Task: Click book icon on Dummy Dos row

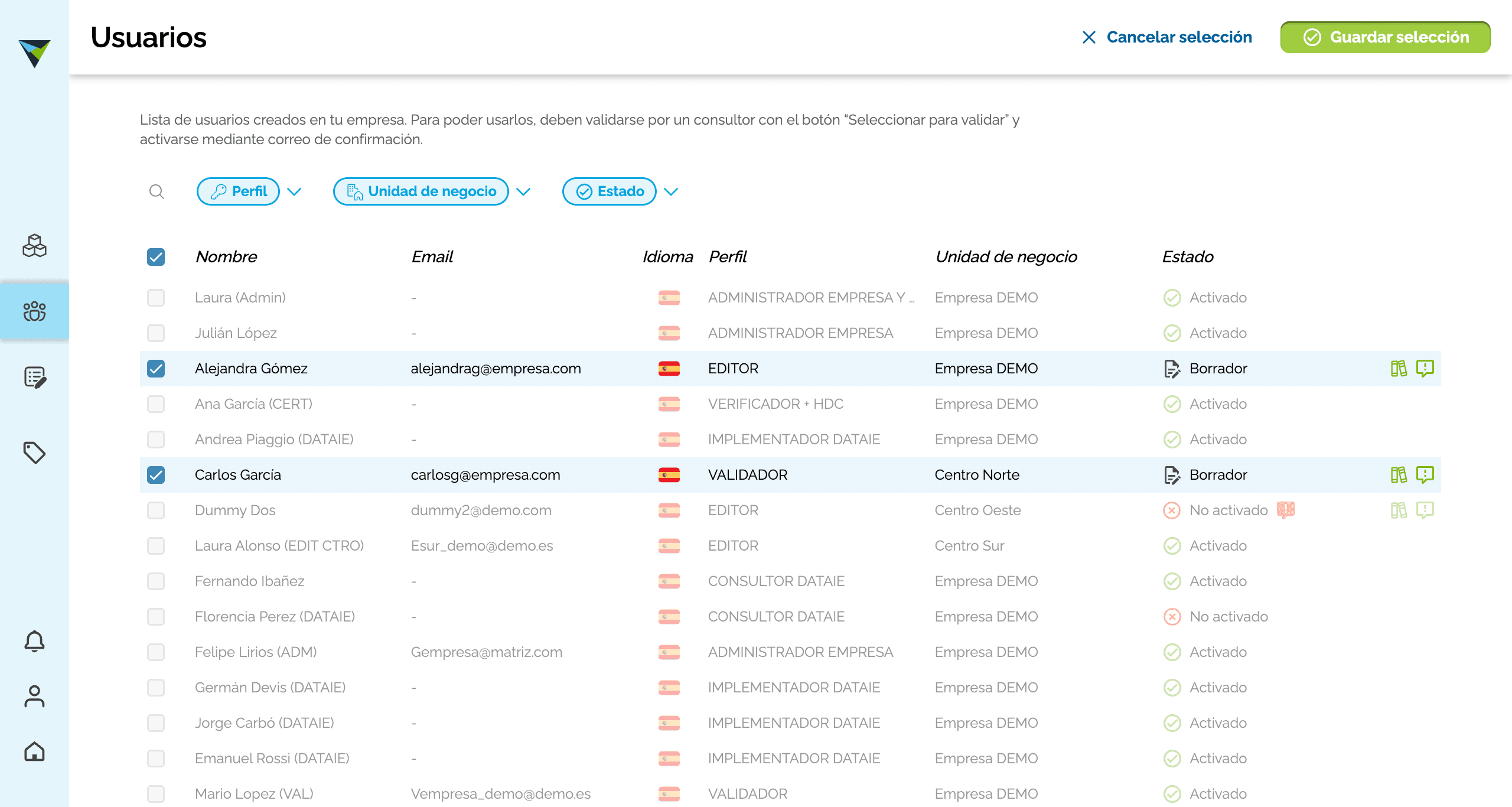Action: pos(1399,510)
